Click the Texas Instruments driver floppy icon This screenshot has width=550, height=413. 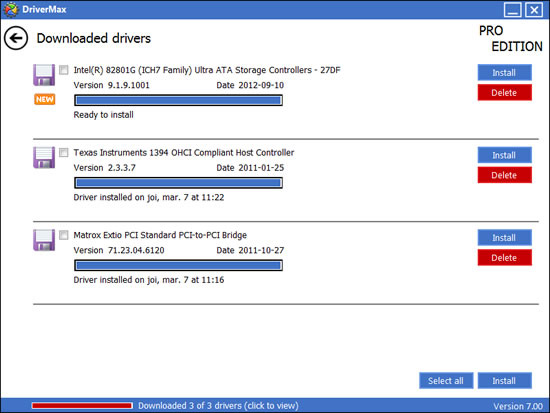tap(44, 157)
